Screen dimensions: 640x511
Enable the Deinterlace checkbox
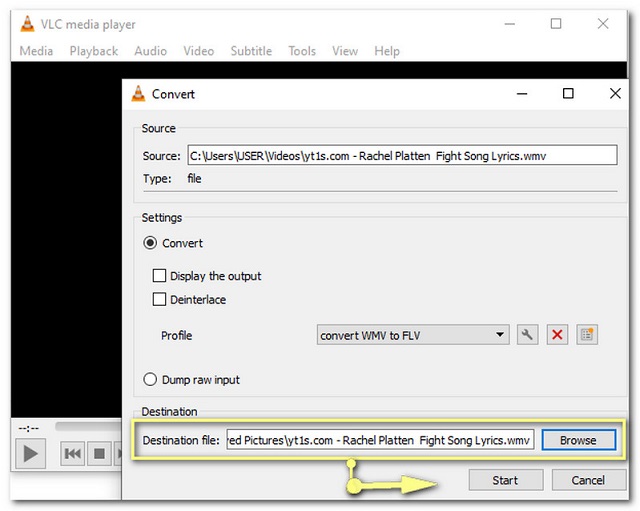(x=159, y=300)
